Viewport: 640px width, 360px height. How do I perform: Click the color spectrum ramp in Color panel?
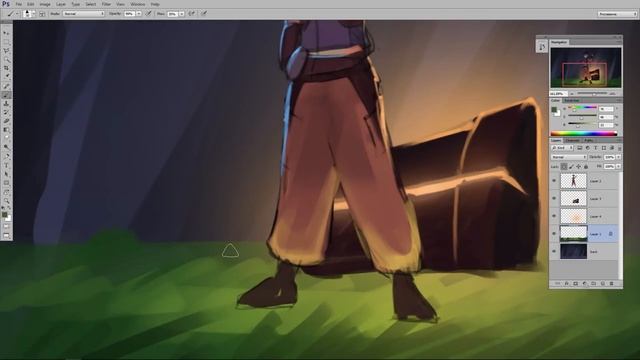pos(584,133)
